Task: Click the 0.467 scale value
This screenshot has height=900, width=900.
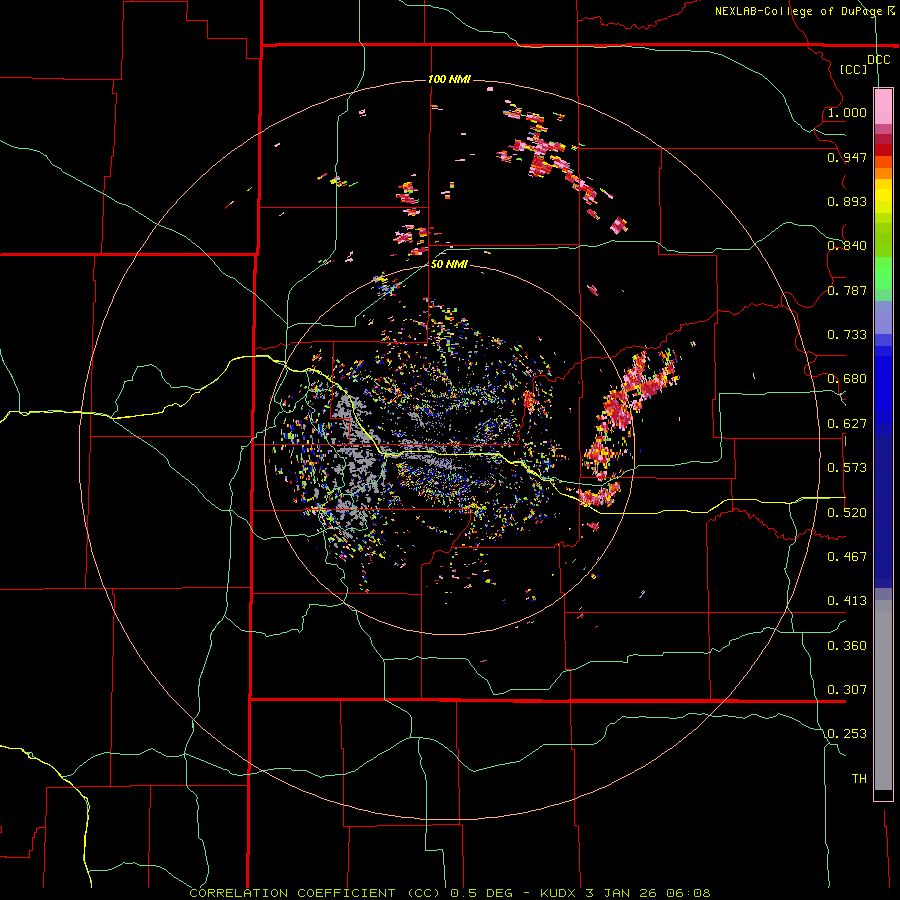Action: point(847,557)
